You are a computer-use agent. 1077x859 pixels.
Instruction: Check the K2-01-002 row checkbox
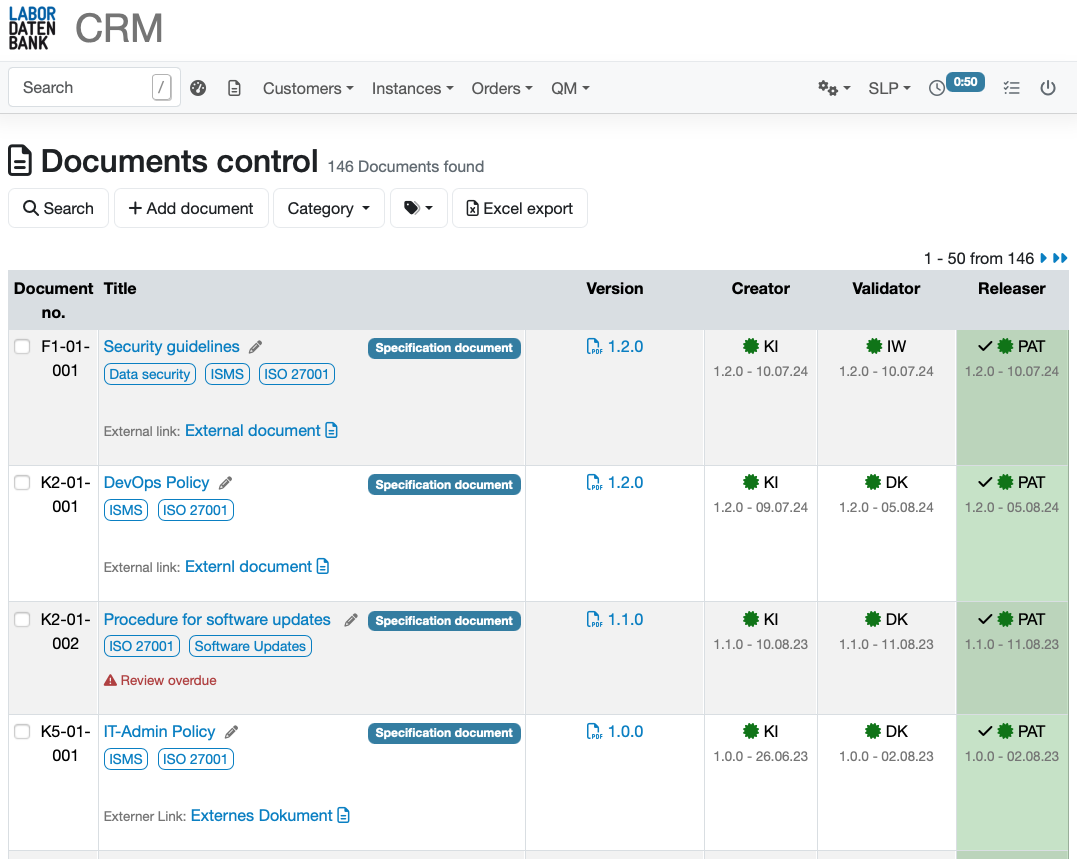(22, 619)
